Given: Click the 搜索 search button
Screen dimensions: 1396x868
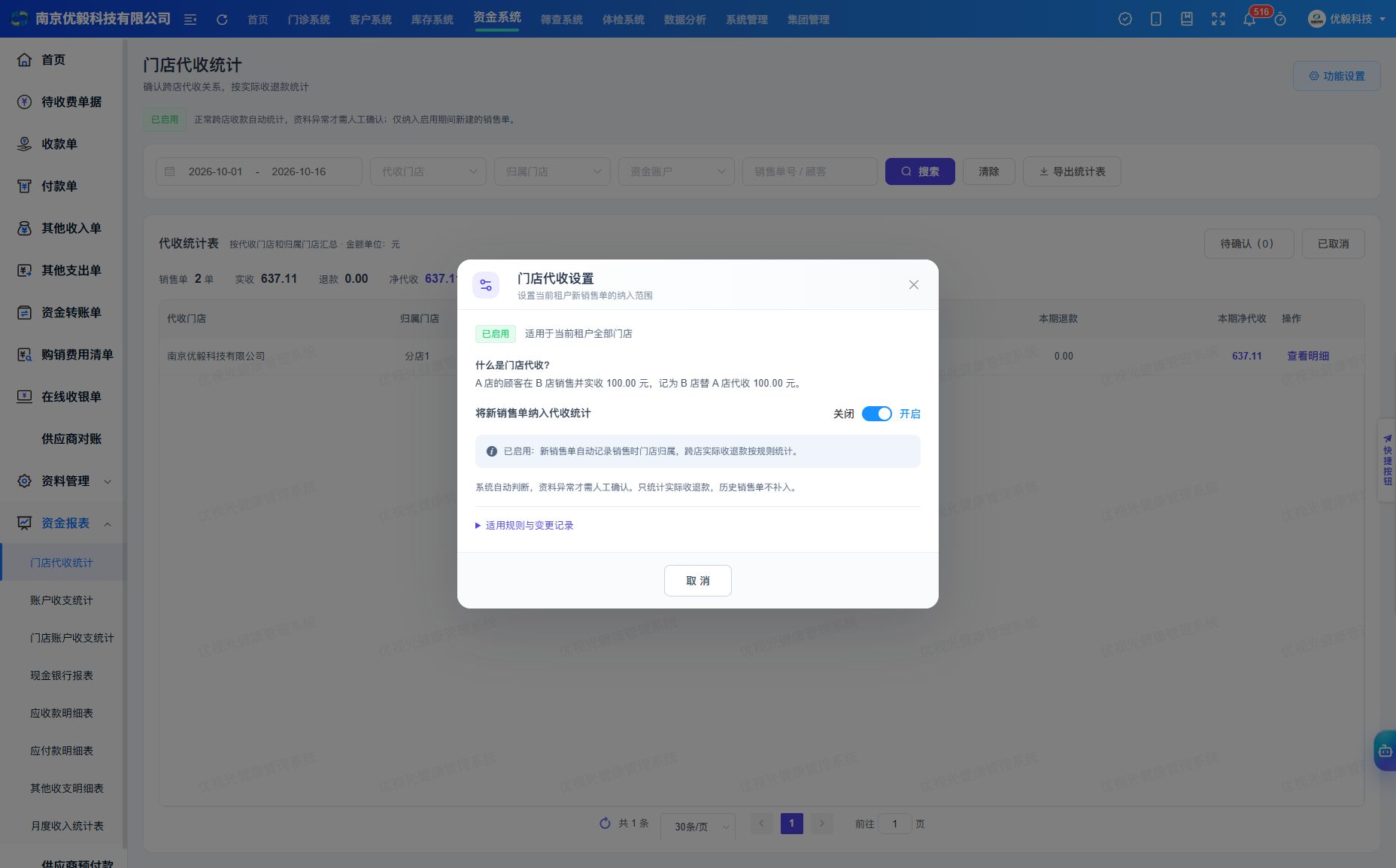Looking at the screenshot, I should click(x=920, y=171).
